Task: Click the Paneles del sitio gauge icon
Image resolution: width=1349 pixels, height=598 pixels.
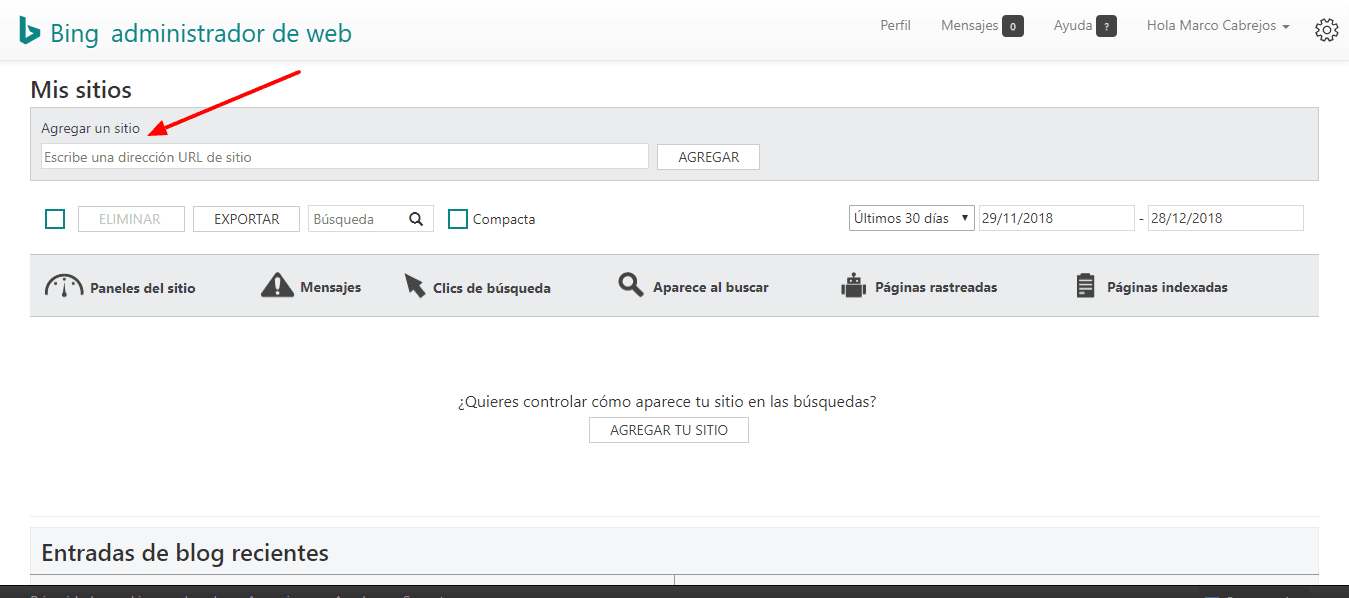Action: [64, 286]
